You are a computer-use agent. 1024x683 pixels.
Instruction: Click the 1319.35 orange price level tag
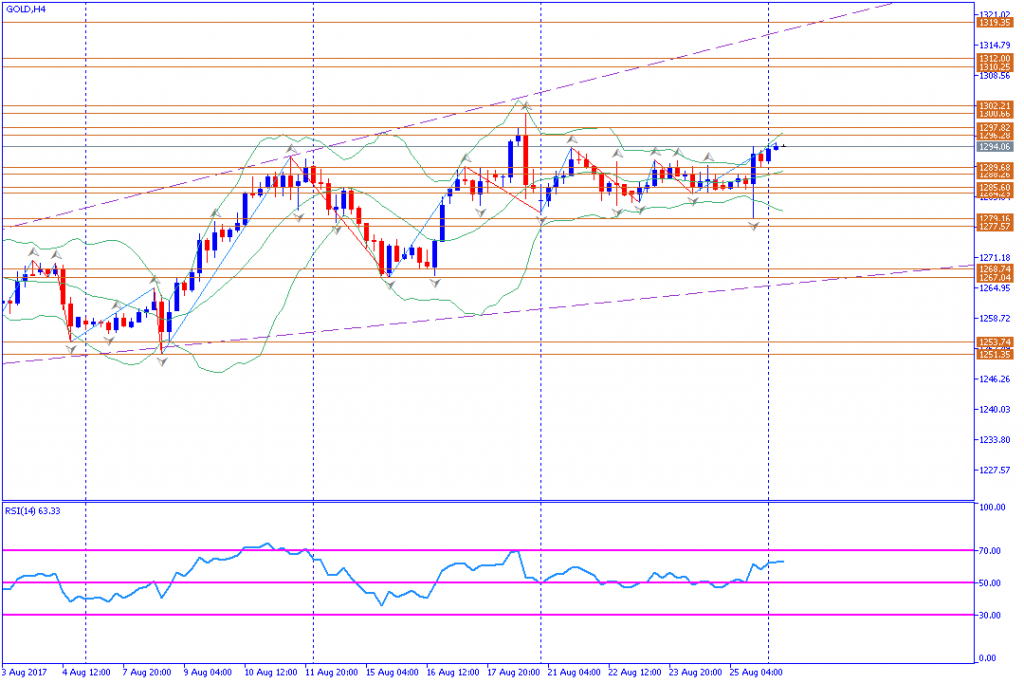[x=995, y=22]
